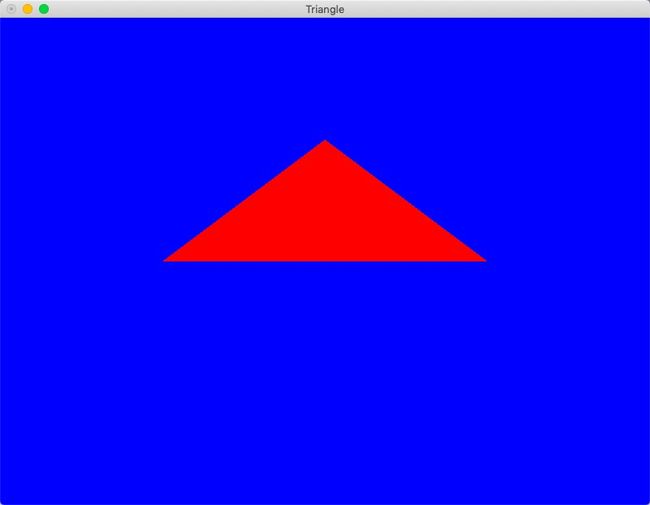Click the disabled gray close button
The image size is (650, 505).
(x=12, y=9)
